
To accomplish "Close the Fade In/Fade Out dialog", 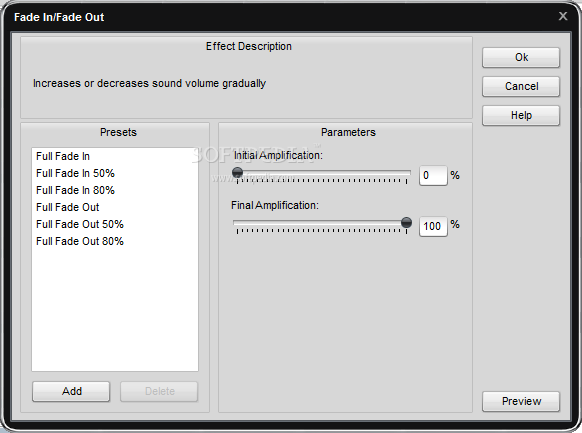I will pyautogui.click(x=563, y=16).
